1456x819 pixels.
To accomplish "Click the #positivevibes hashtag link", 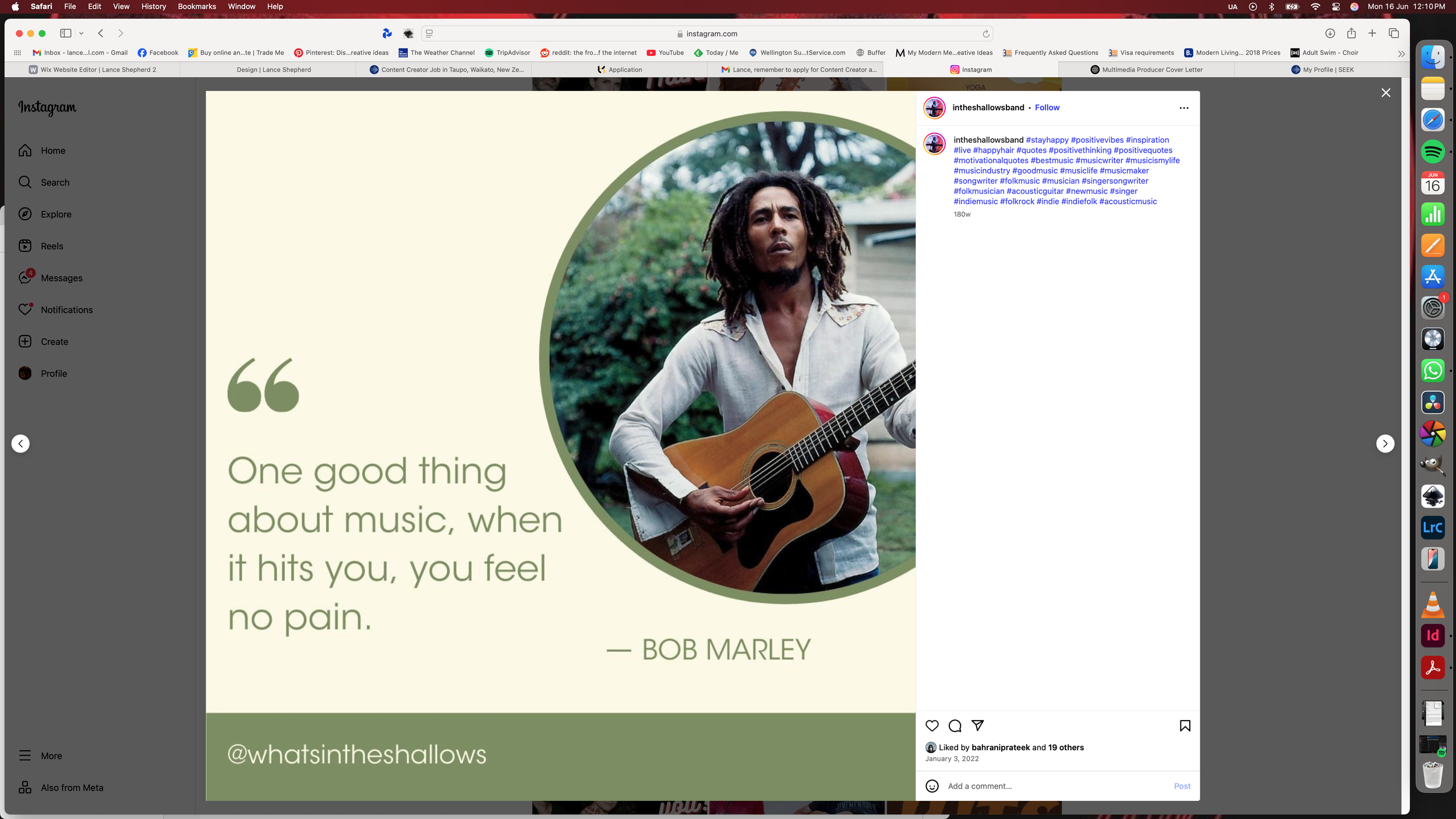I will (x=1097, y=140).
